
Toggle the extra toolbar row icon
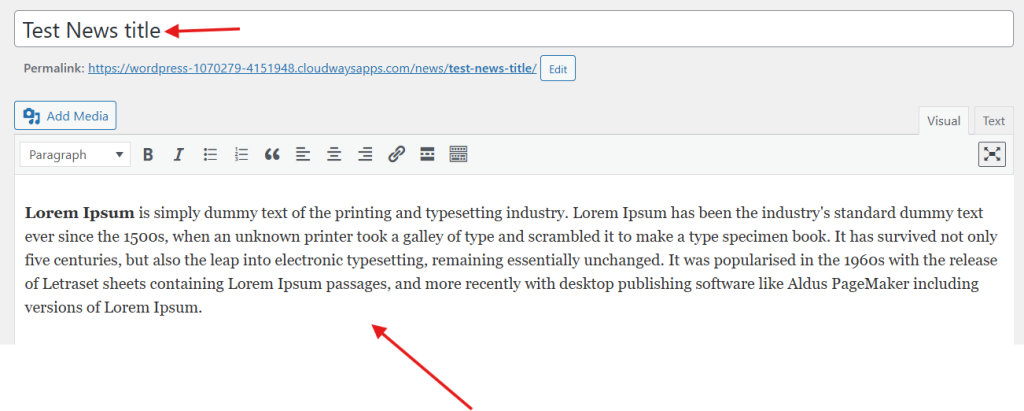pyautogui.click(x=458, y=154)
